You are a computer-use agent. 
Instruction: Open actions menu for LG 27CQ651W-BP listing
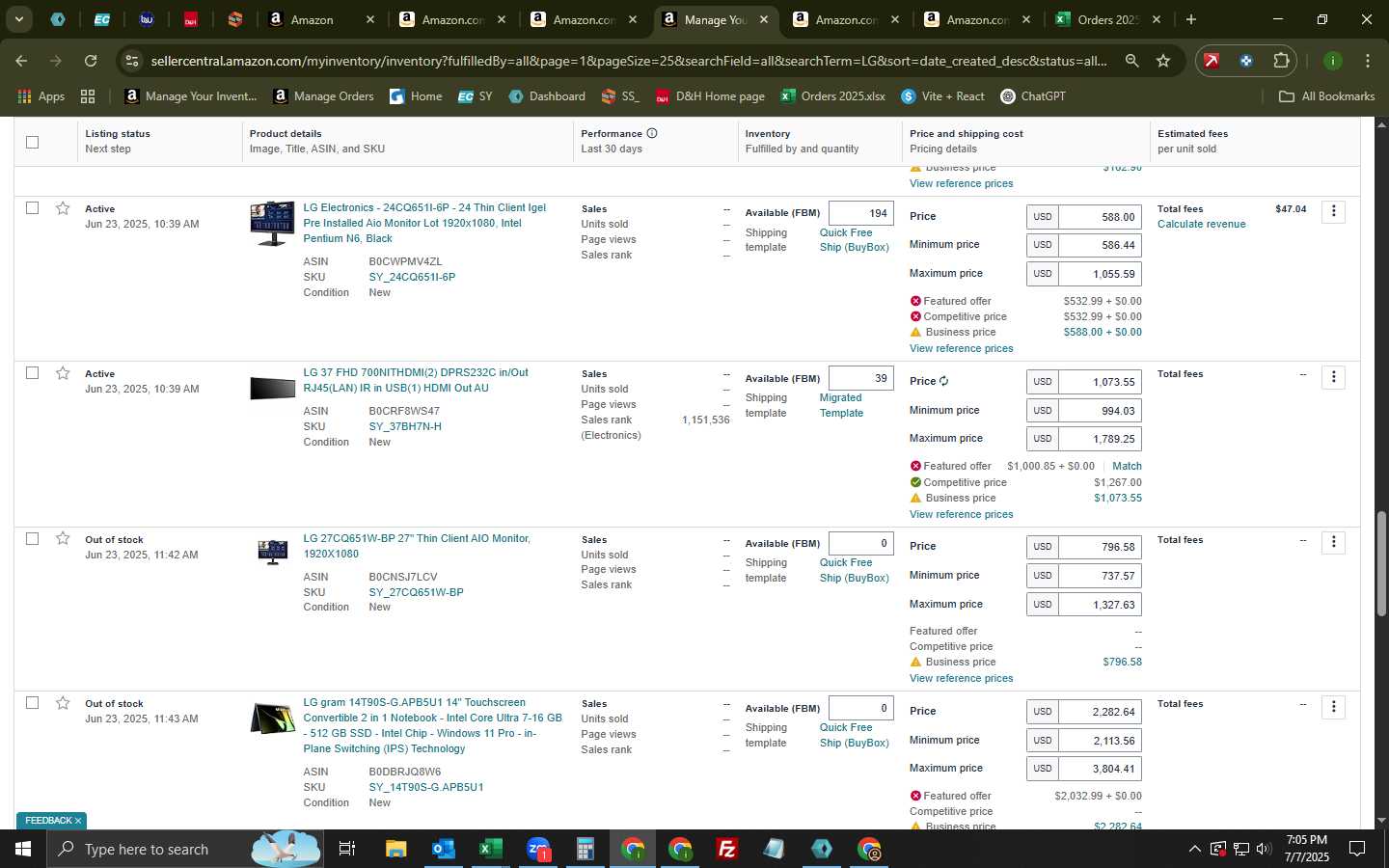(1334, 542)
